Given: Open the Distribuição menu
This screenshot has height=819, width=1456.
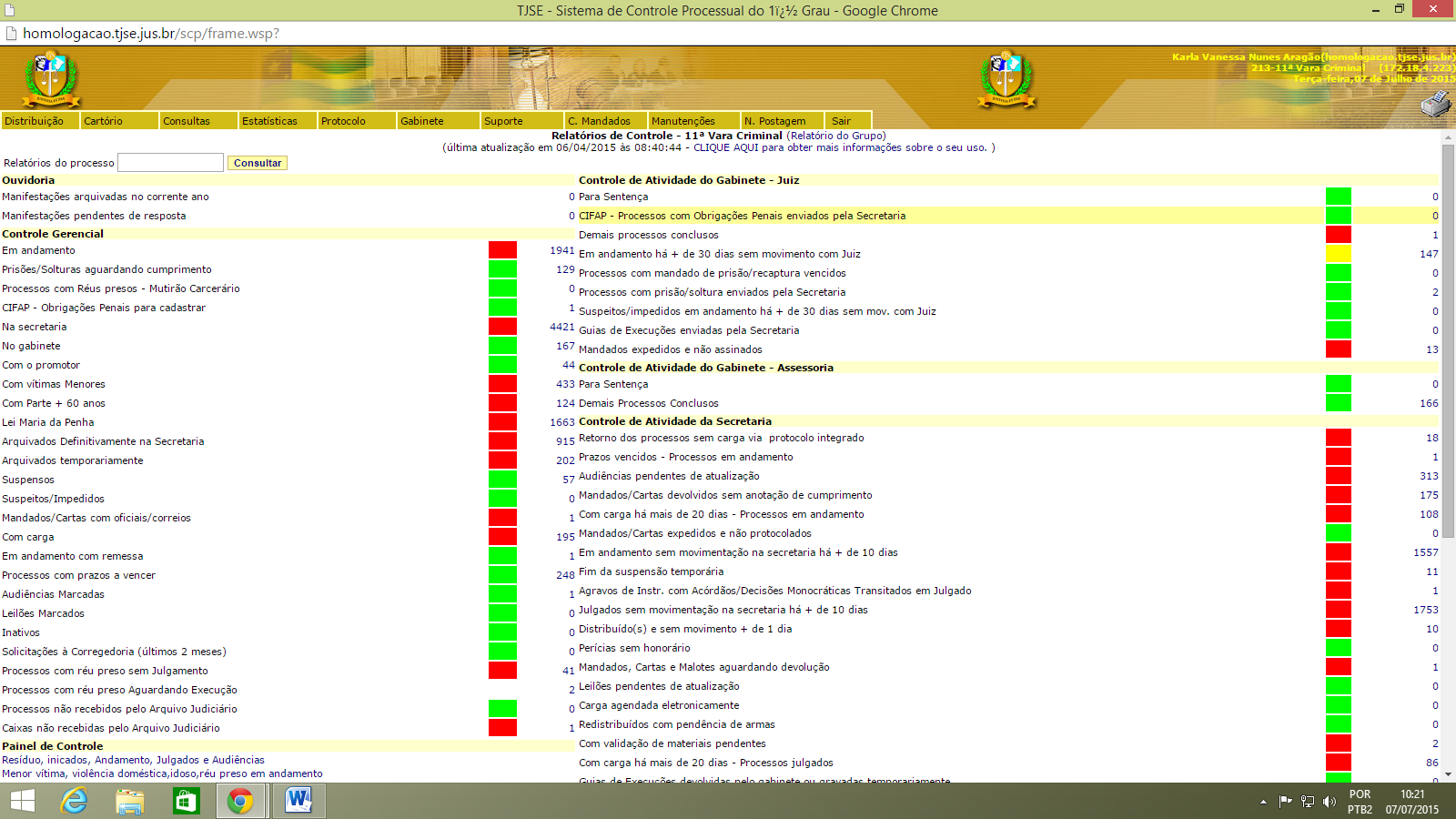Looking at the screenshot, I should point(35,121).
